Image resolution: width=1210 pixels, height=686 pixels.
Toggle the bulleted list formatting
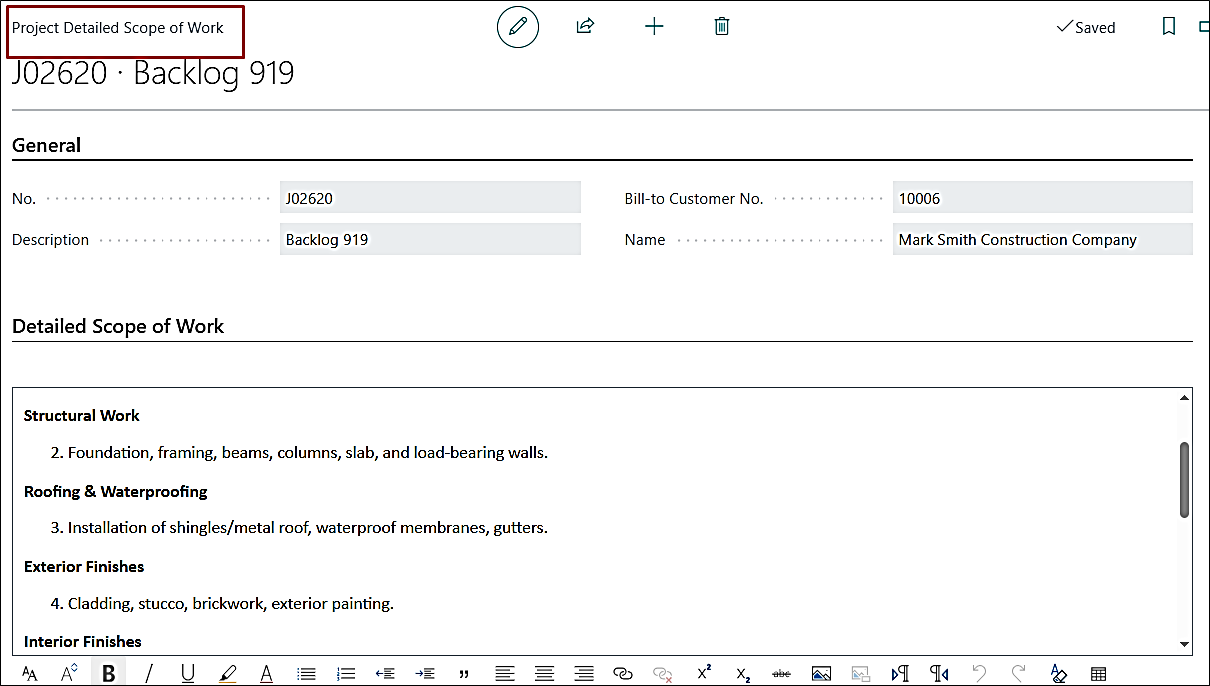[306, 673]
